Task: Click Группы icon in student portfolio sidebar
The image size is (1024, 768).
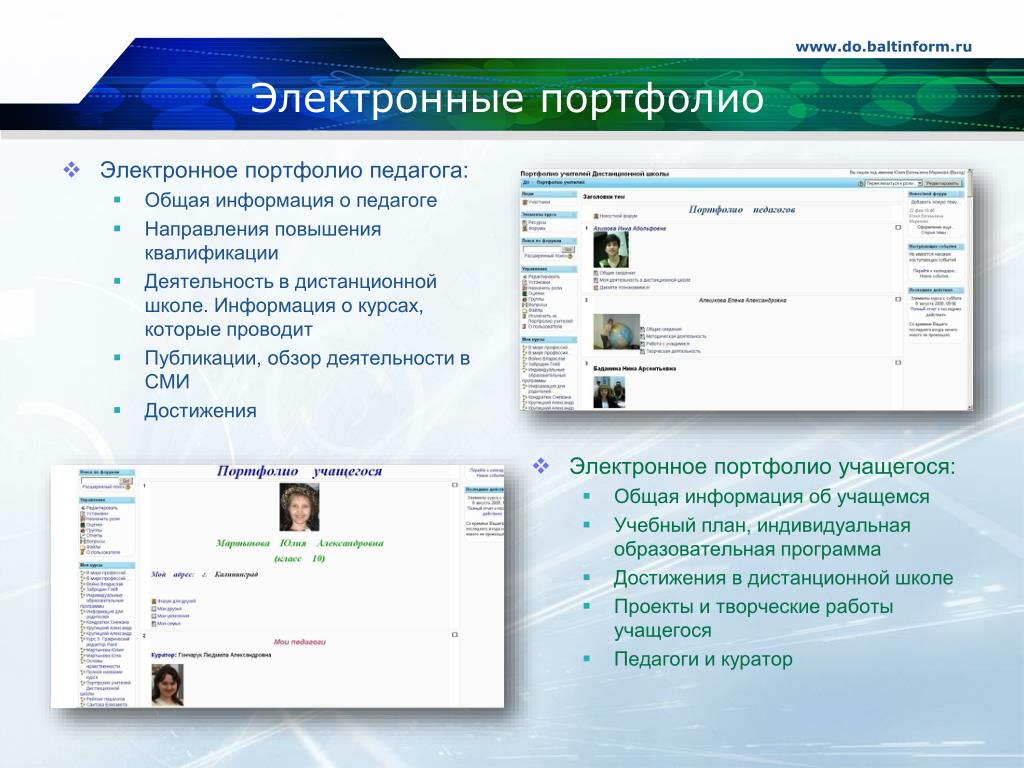Action: (82, 530)
